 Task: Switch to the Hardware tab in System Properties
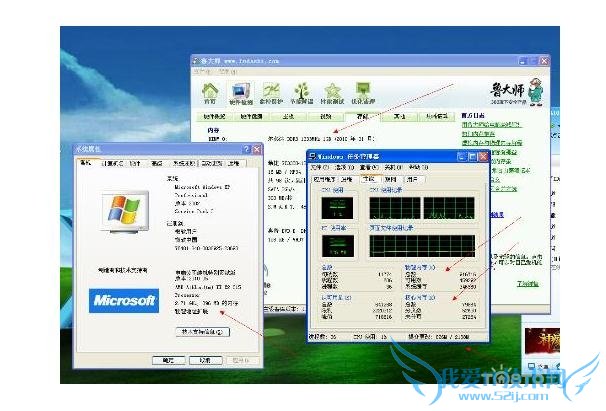[135, 164]
